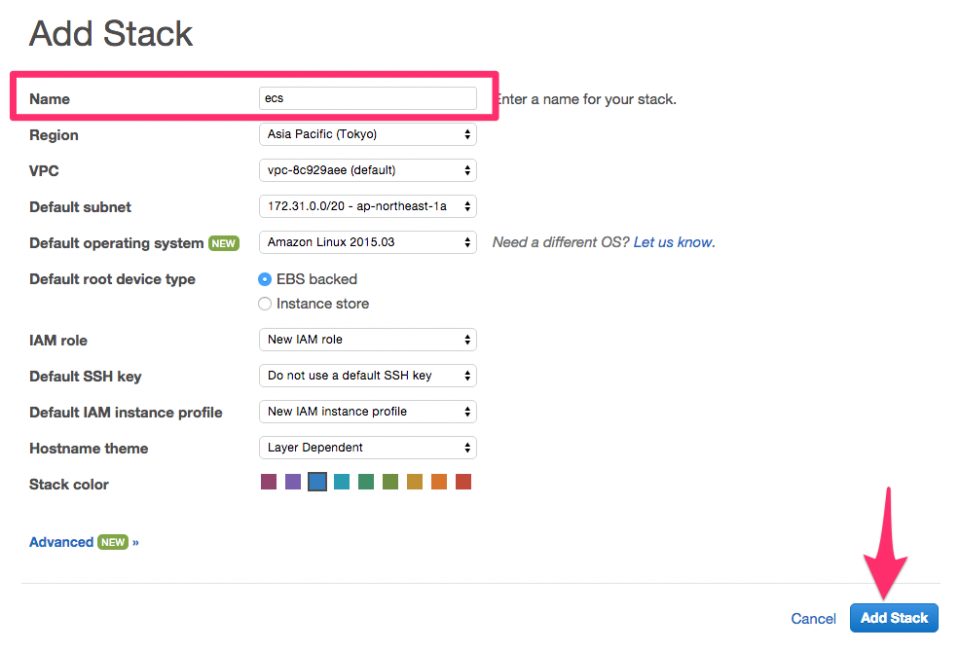Viewport: 960px width, 651px height.
Task: Open the VPC dropdown
Action: pyautogui.click(x=367, y=170)
